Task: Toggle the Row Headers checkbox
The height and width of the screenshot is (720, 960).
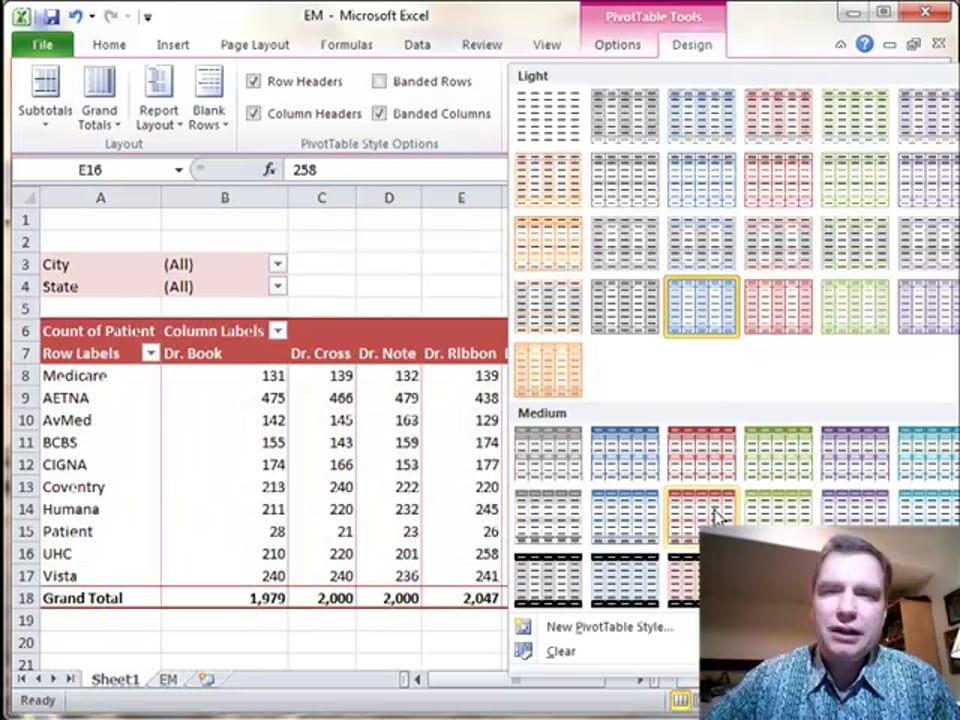Action: (253, 81)
